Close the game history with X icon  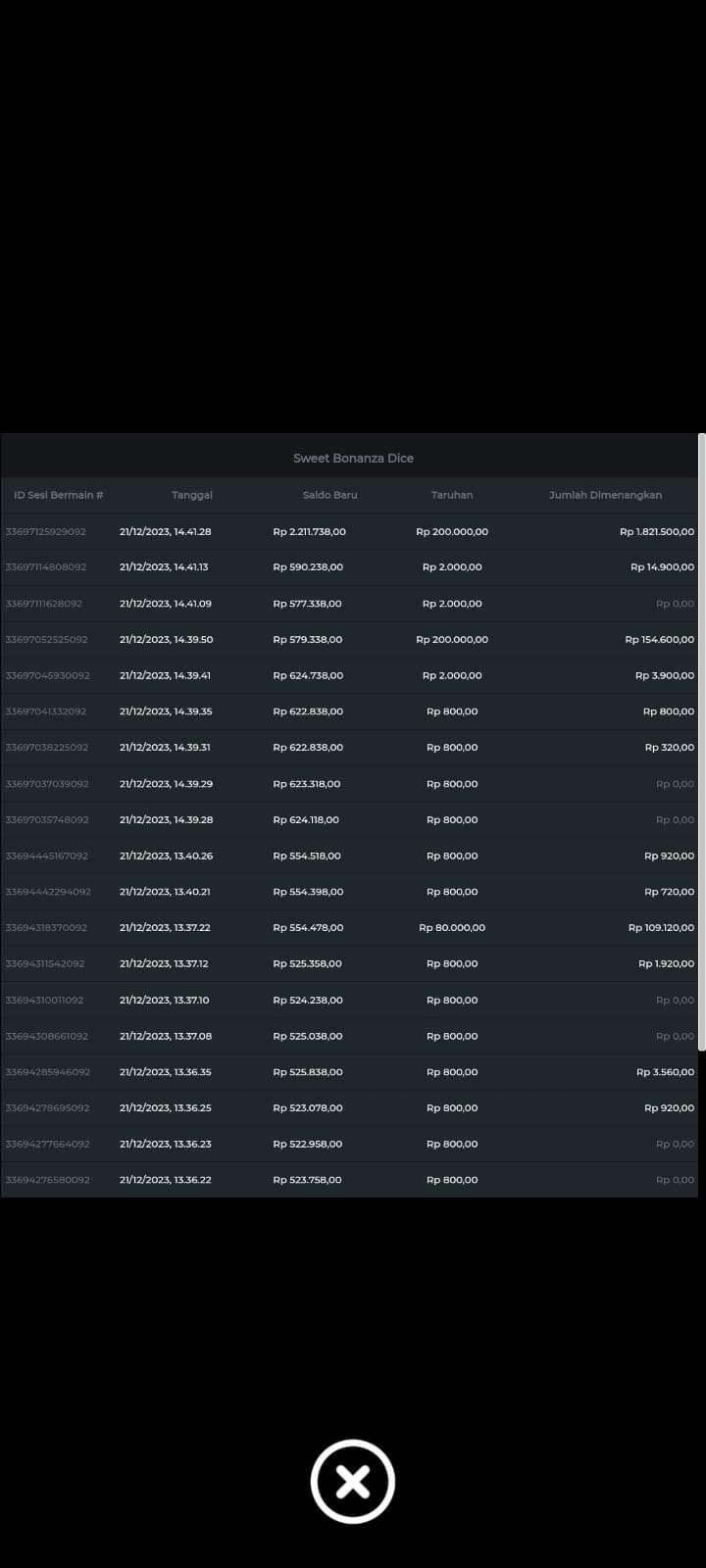point(352,1481)
